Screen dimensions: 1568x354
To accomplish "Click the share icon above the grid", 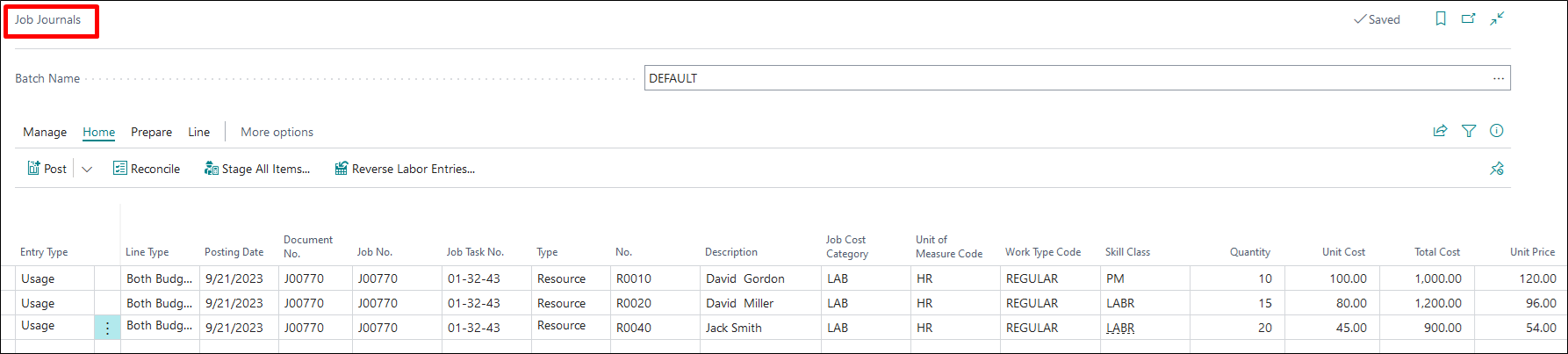I will (x=1440, y=131).
